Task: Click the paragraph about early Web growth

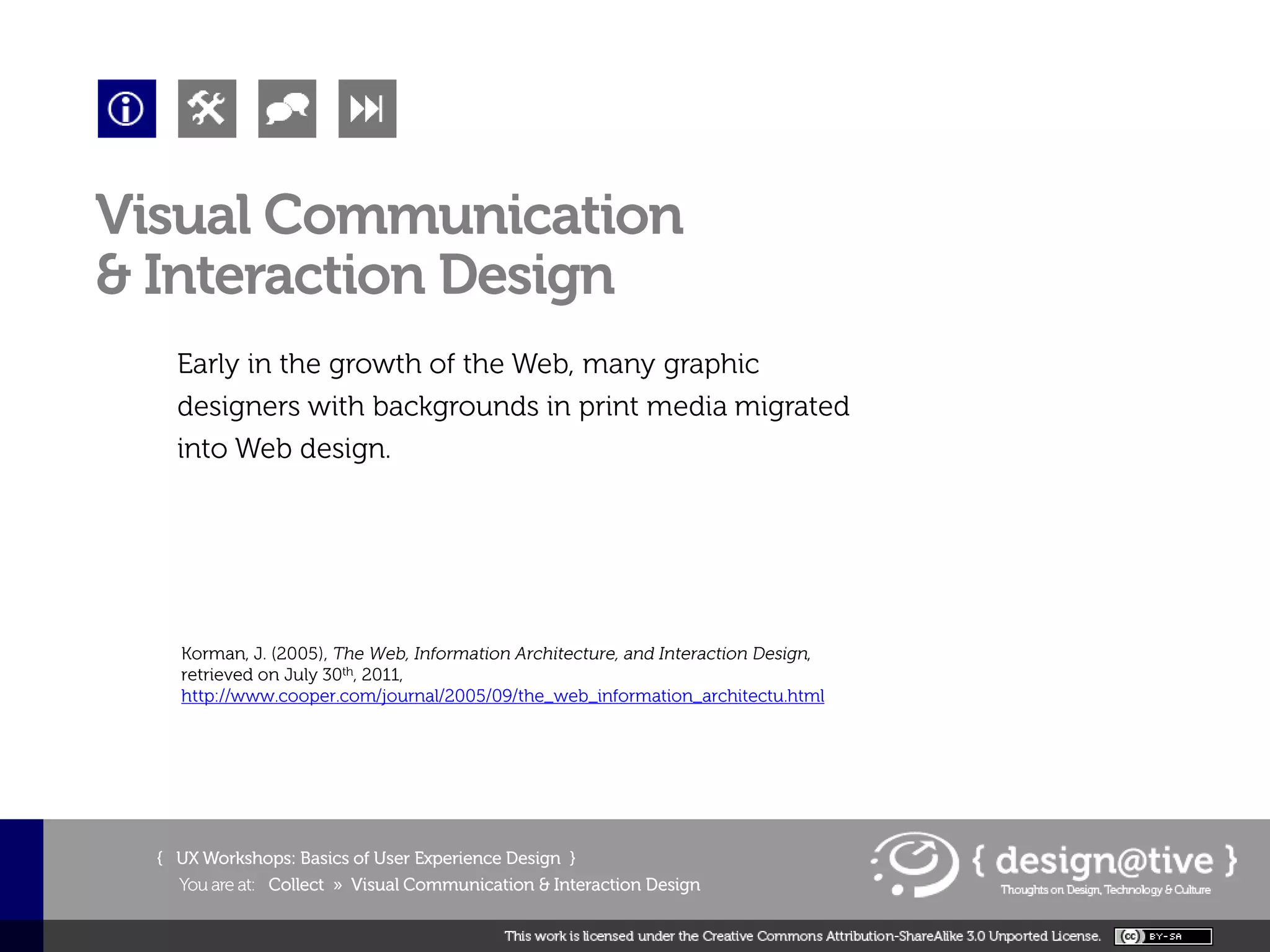Action: coord(512,406)
